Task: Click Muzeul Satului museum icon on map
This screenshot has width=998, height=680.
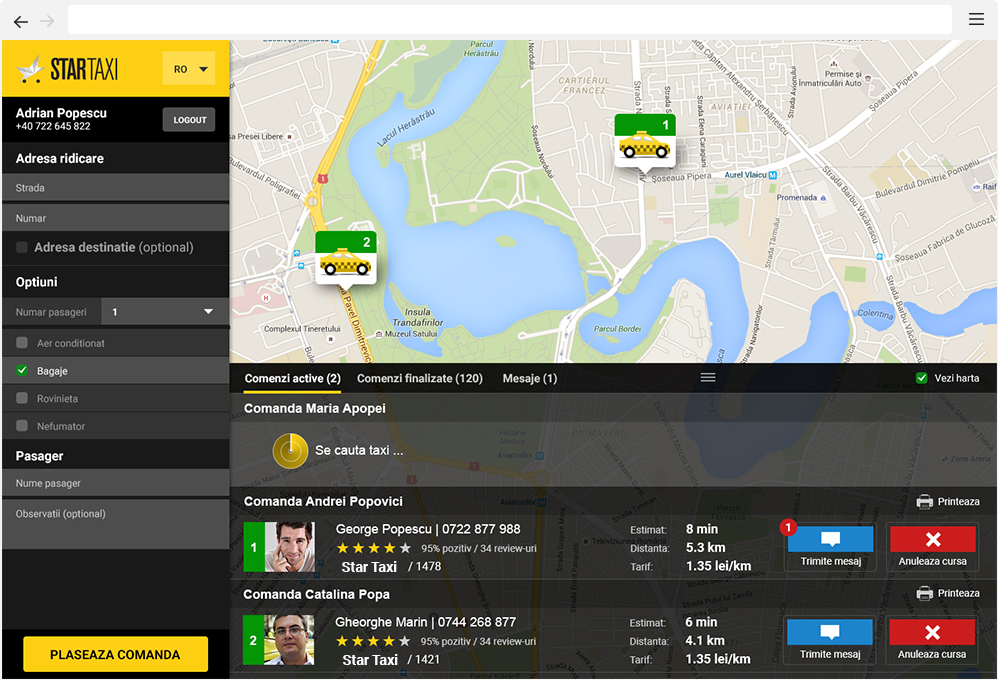Action: [379, 334]
